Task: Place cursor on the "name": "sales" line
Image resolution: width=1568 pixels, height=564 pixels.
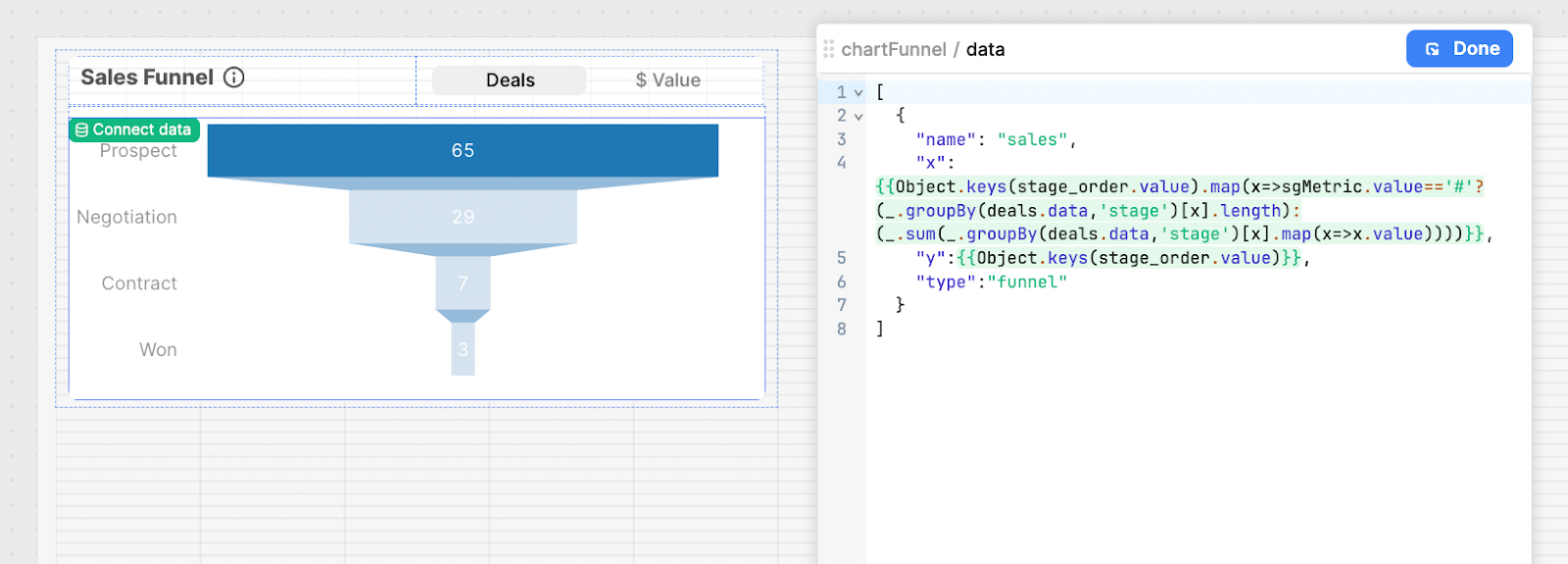Action: [x=996, y=139]
